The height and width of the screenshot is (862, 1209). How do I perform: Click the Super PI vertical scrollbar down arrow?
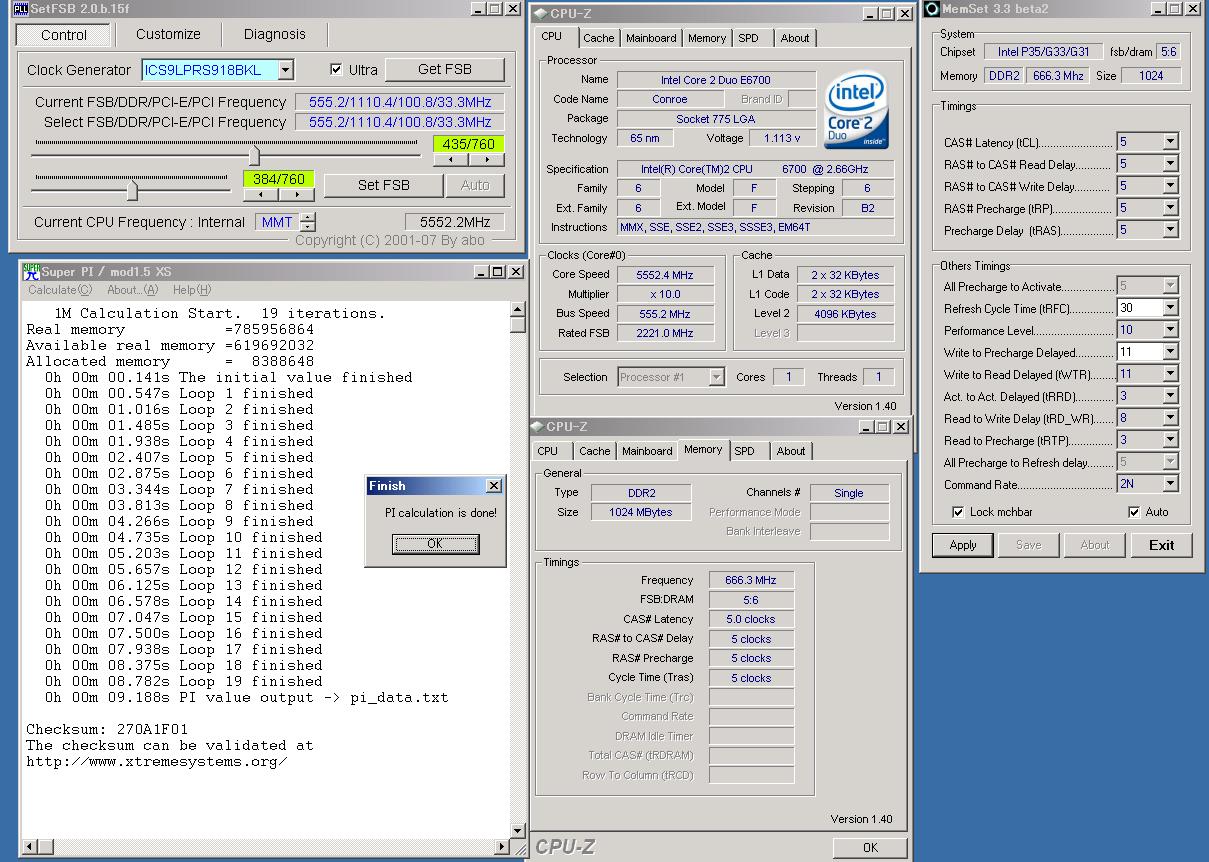pyautogui.click(x=517, y=830)
